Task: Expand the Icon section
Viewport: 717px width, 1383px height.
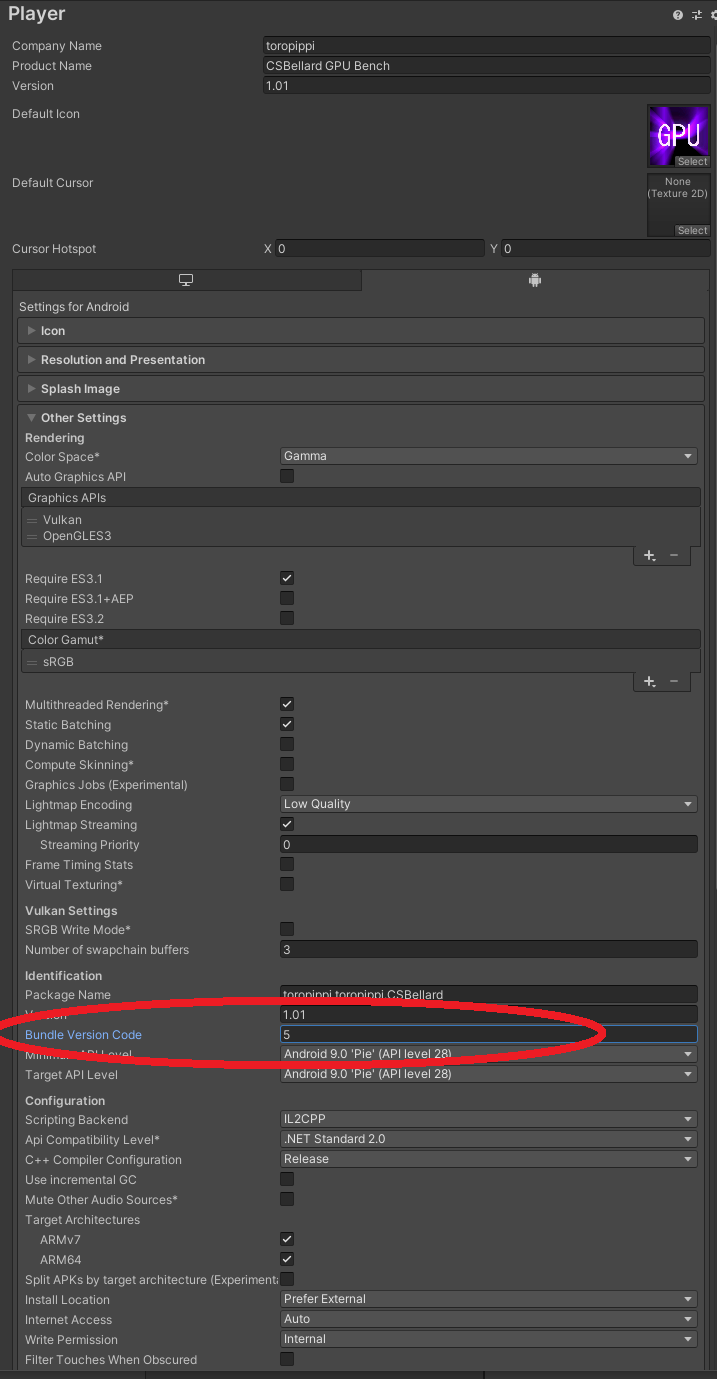Action: (361, 331)
